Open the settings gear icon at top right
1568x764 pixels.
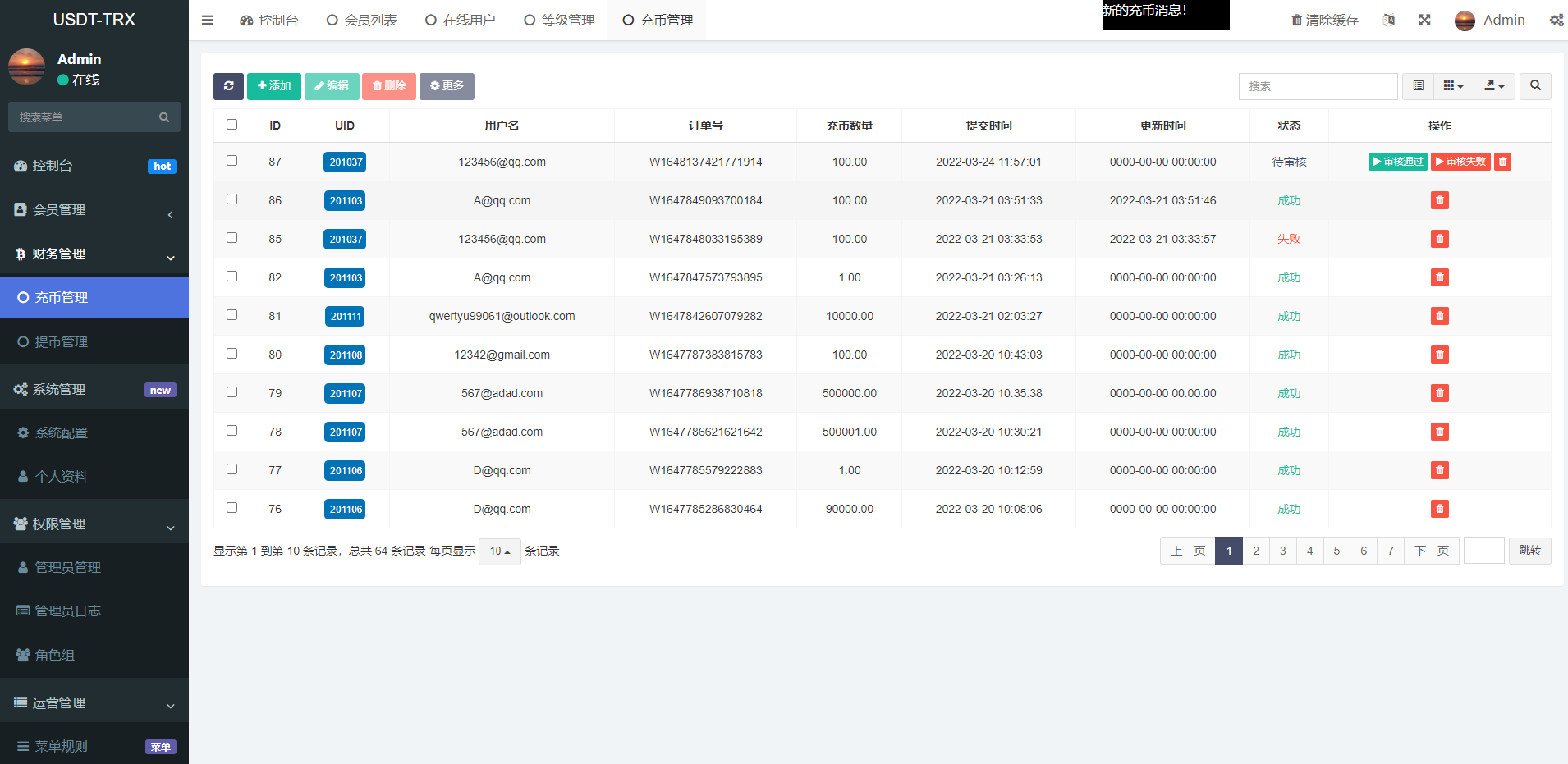click(x=1556, y=20)
